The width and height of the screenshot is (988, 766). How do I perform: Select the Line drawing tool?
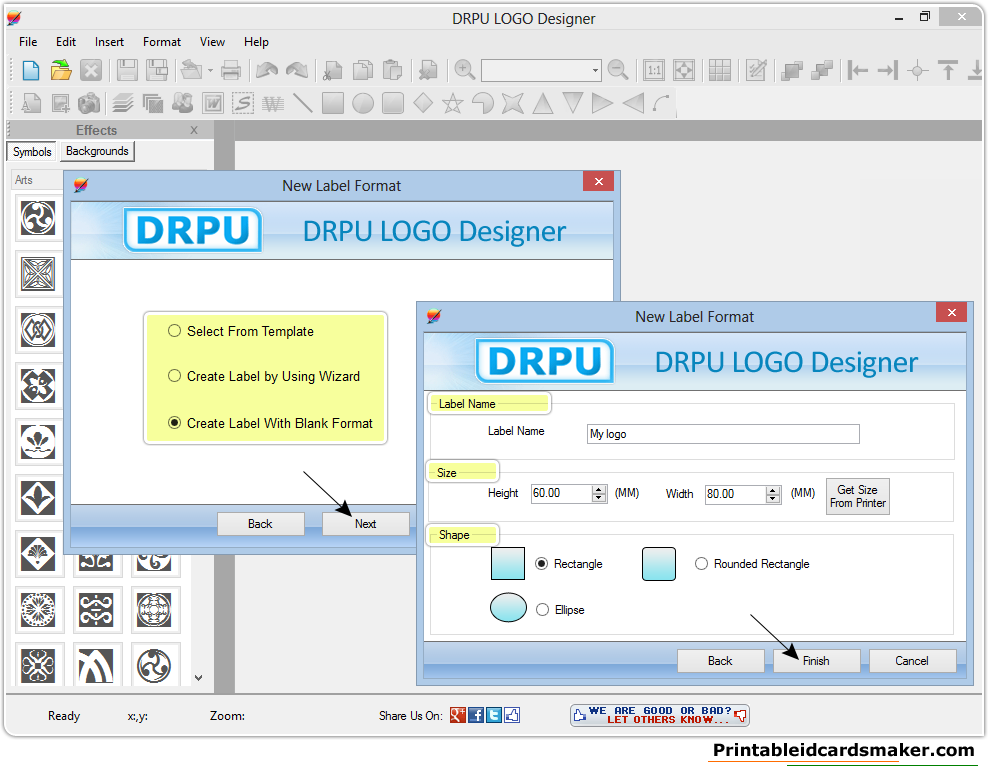(302, 103)
